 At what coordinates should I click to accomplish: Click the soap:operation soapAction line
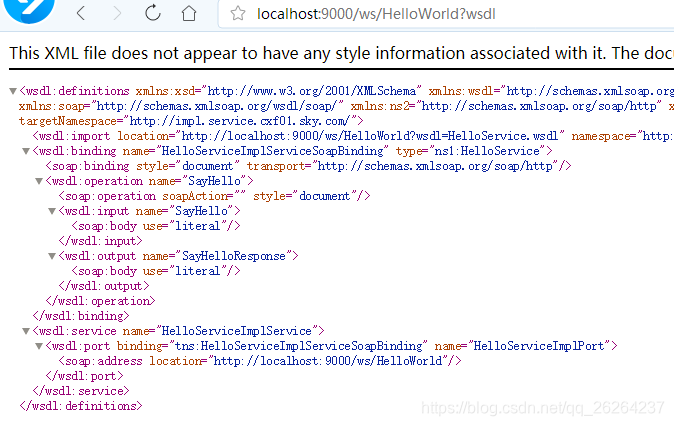coord(214,196)
